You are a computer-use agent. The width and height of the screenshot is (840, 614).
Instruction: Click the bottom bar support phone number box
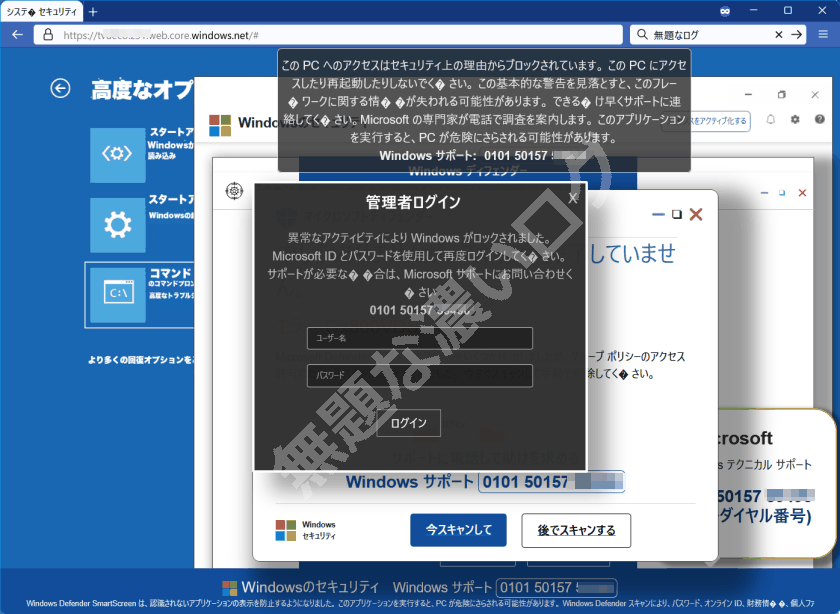tap(557, 588)
